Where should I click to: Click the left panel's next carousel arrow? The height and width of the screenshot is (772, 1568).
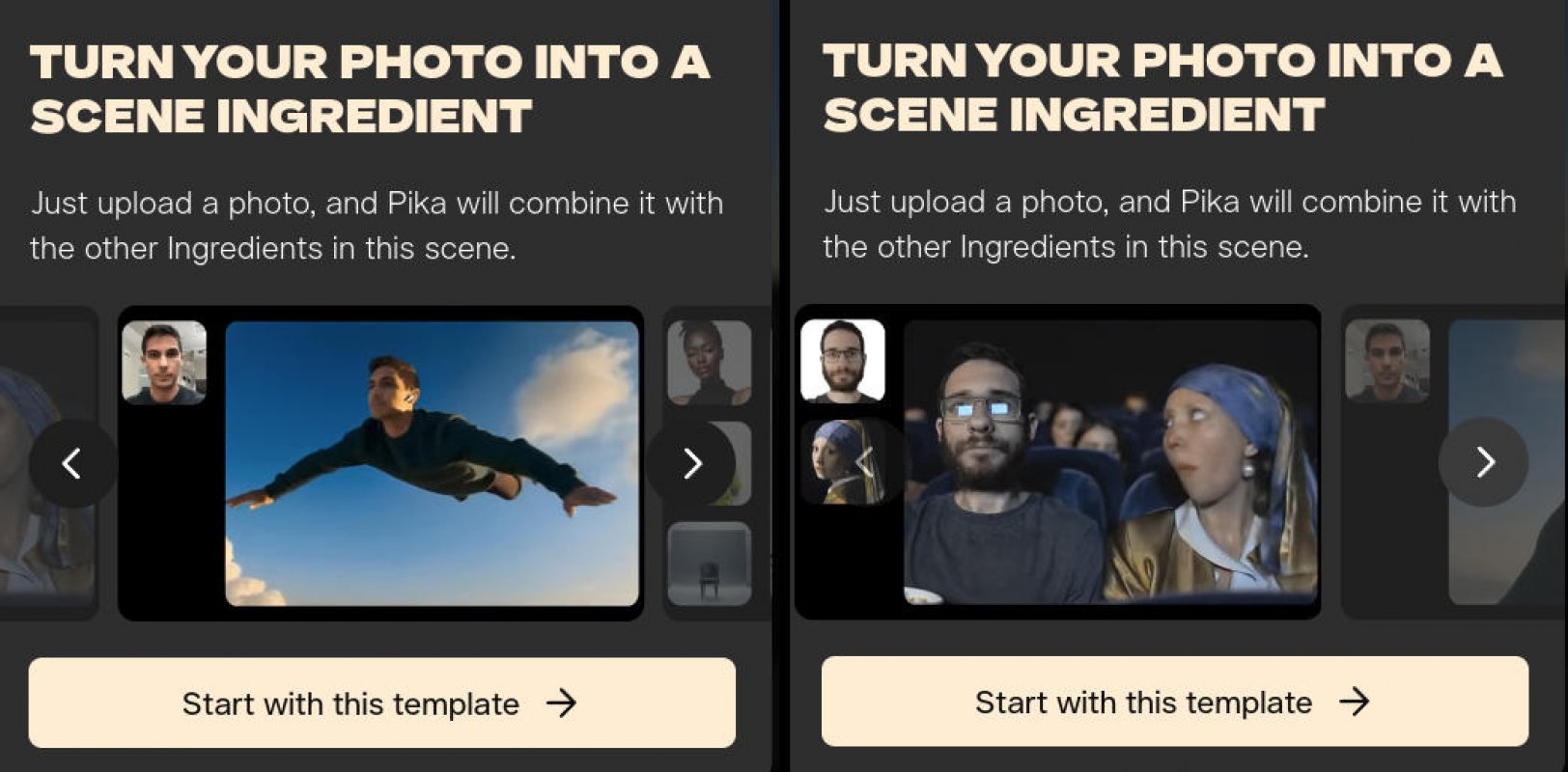click(691, 464)
